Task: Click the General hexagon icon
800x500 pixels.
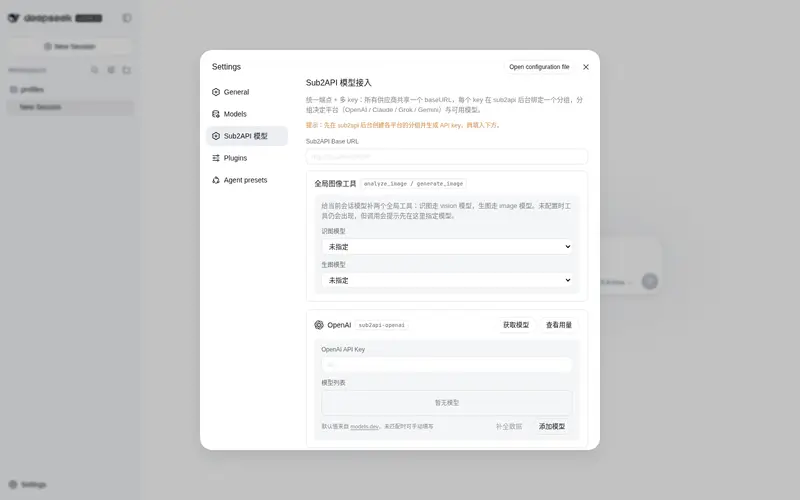Action: click(x=216, y=92)
